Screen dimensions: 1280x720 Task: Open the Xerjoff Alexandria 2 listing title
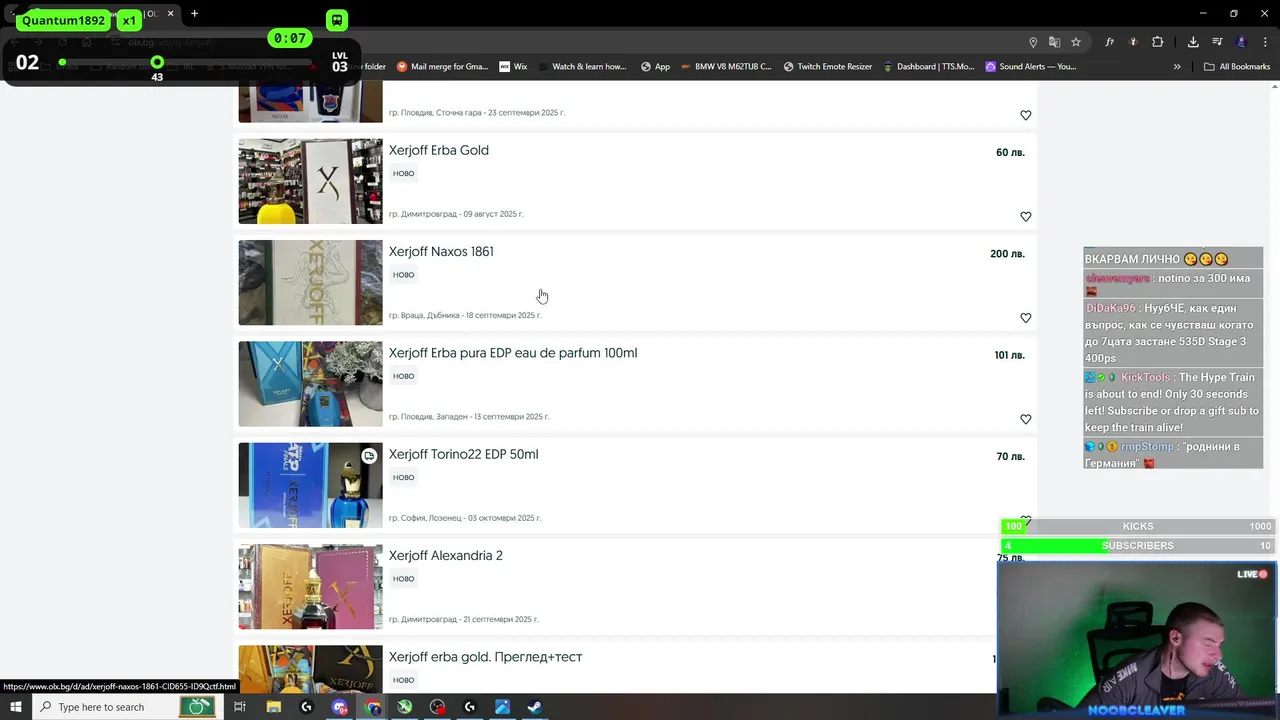[x=445, y=555]
